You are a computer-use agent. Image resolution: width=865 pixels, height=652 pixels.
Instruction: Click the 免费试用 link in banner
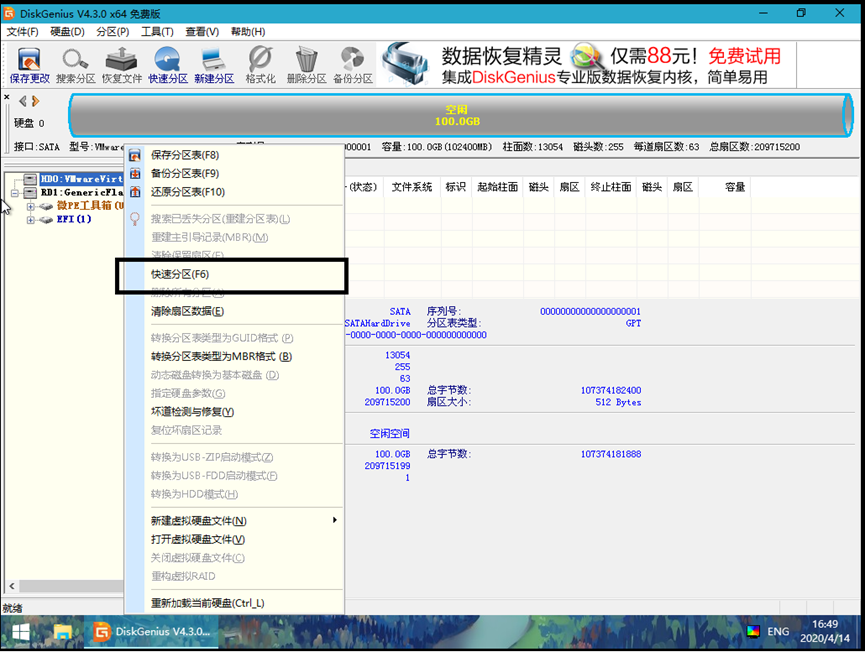coord(744,56)
